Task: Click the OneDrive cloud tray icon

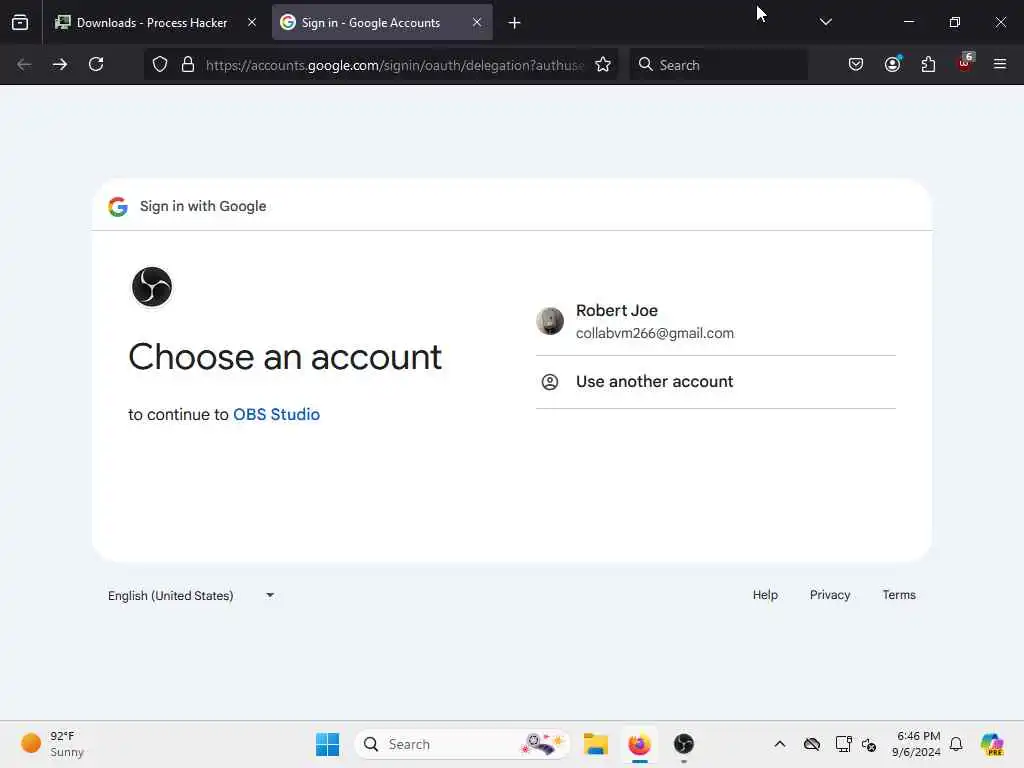Action: (812, 744)
